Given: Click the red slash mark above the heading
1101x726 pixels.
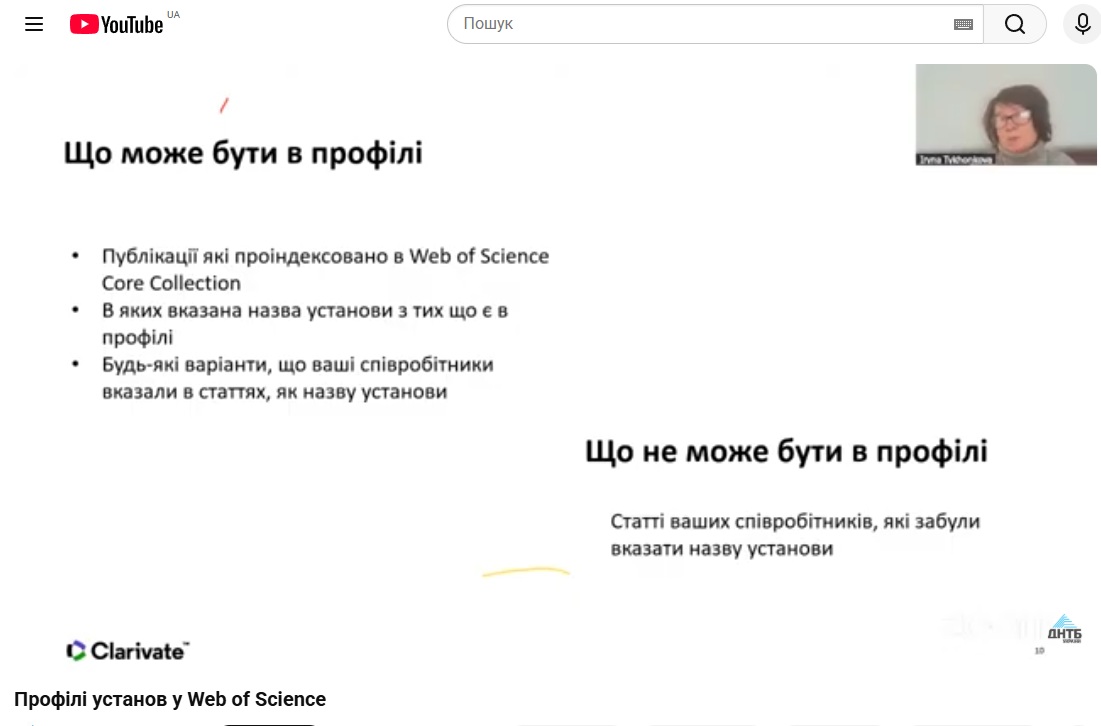Looking at the screenshot, I should pyautogui.click(x=224, y=105).
